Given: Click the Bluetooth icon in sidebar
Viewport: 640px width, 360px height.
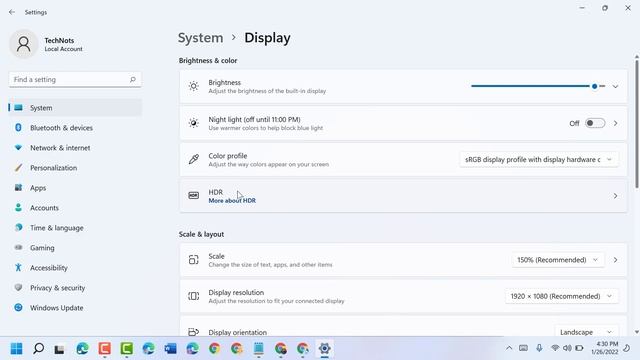Looking at the screenshot, I should coord(18,128).
